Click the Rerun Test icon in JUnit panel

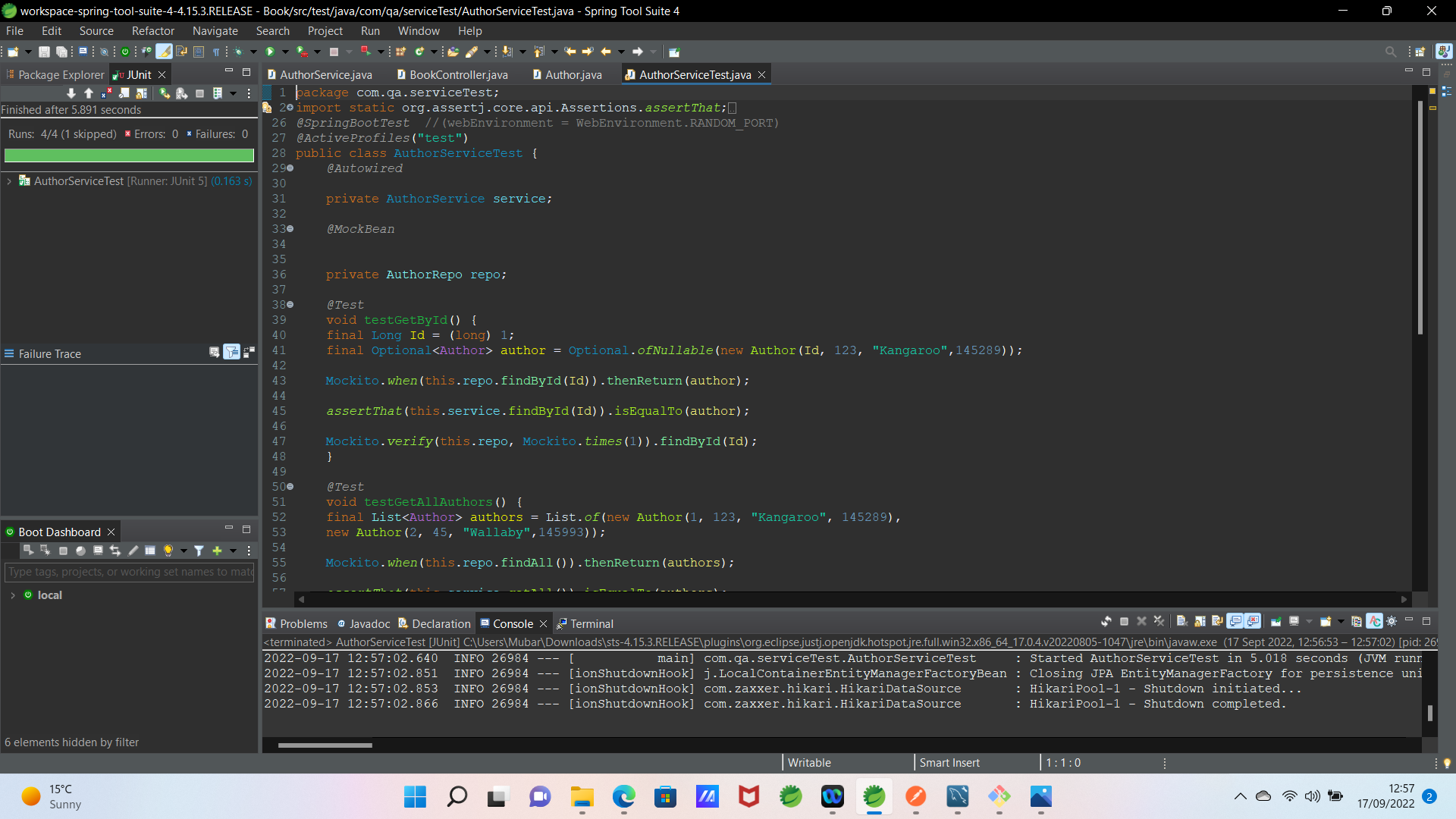(x=165, y=93)
